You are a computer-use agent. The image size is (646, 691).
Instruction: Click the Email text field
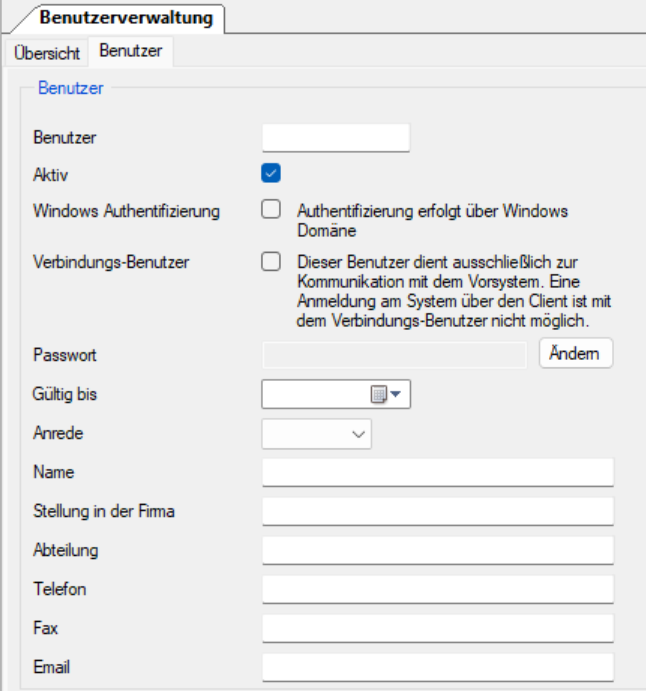[x=437, y=667]
